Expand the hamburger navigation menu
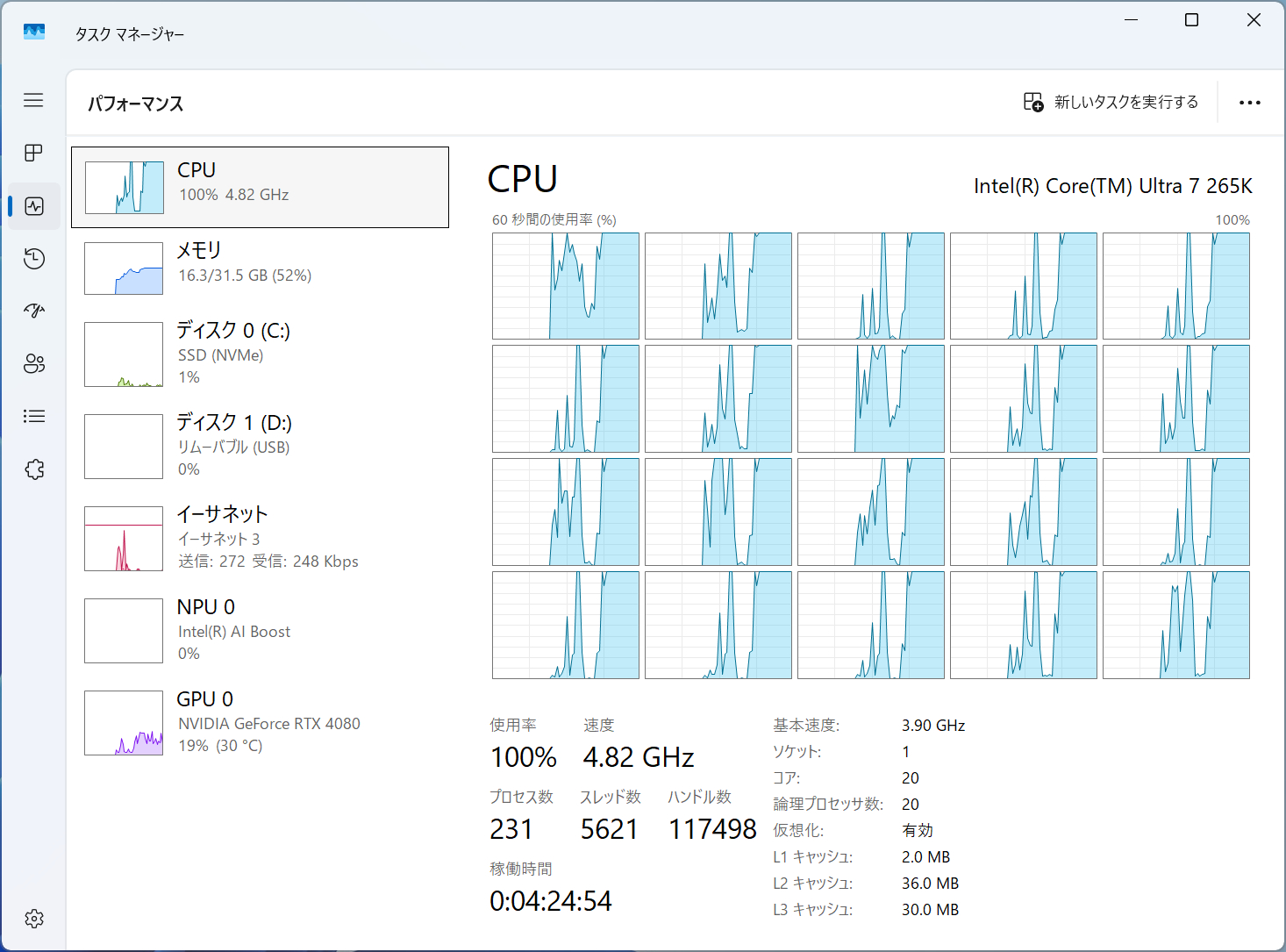Image resolution: width=1286 pixels, height=952 pixels. tap(33, 100)
